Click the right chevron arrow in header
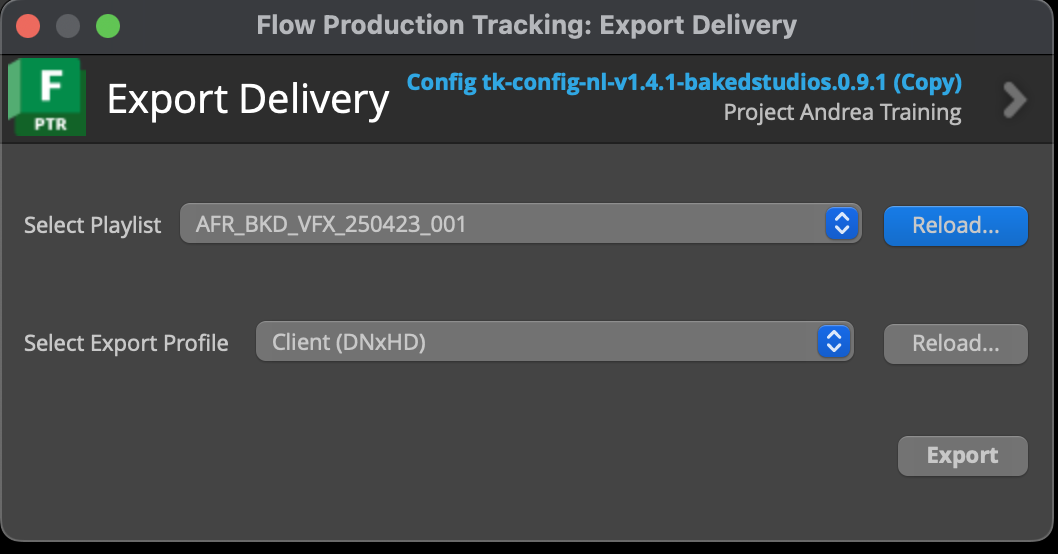The height and width of the screenshot is (554, 1058). pyautogui.click(x=1014, y=99)
